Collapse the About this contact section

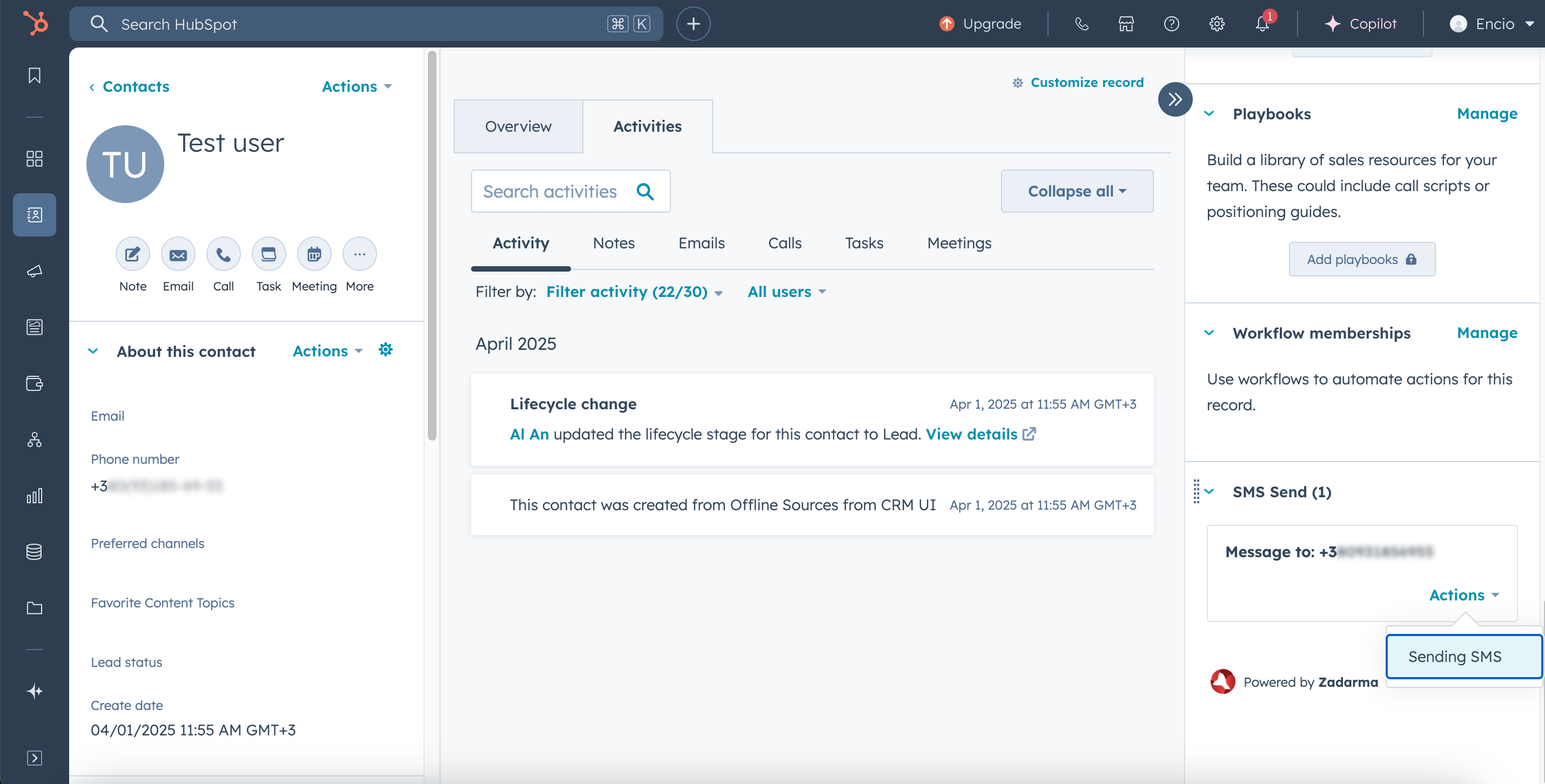(93, 352)
